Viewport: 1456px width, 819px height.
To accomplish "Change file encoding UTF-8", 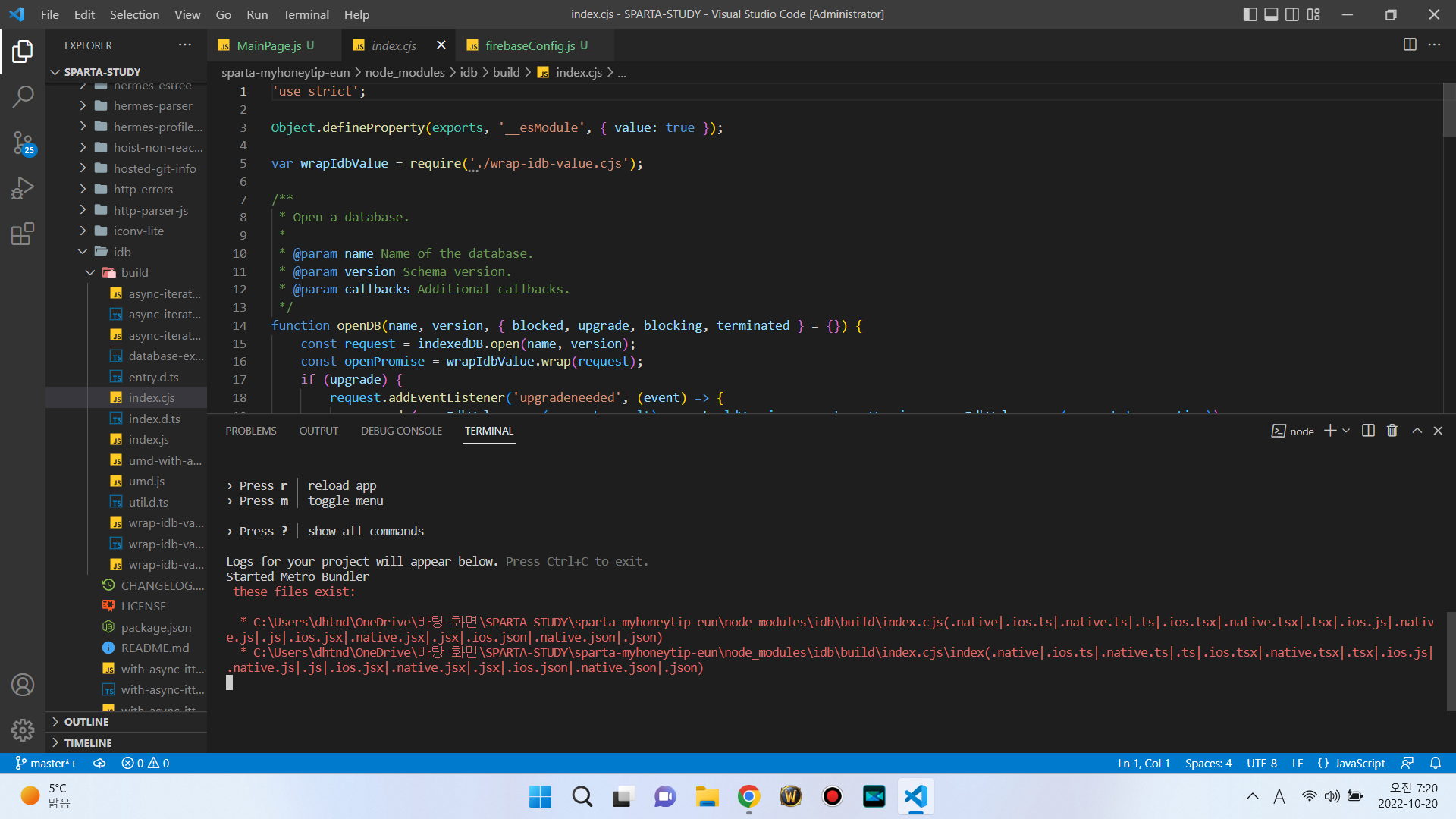I will click(x=1262, y=763).
